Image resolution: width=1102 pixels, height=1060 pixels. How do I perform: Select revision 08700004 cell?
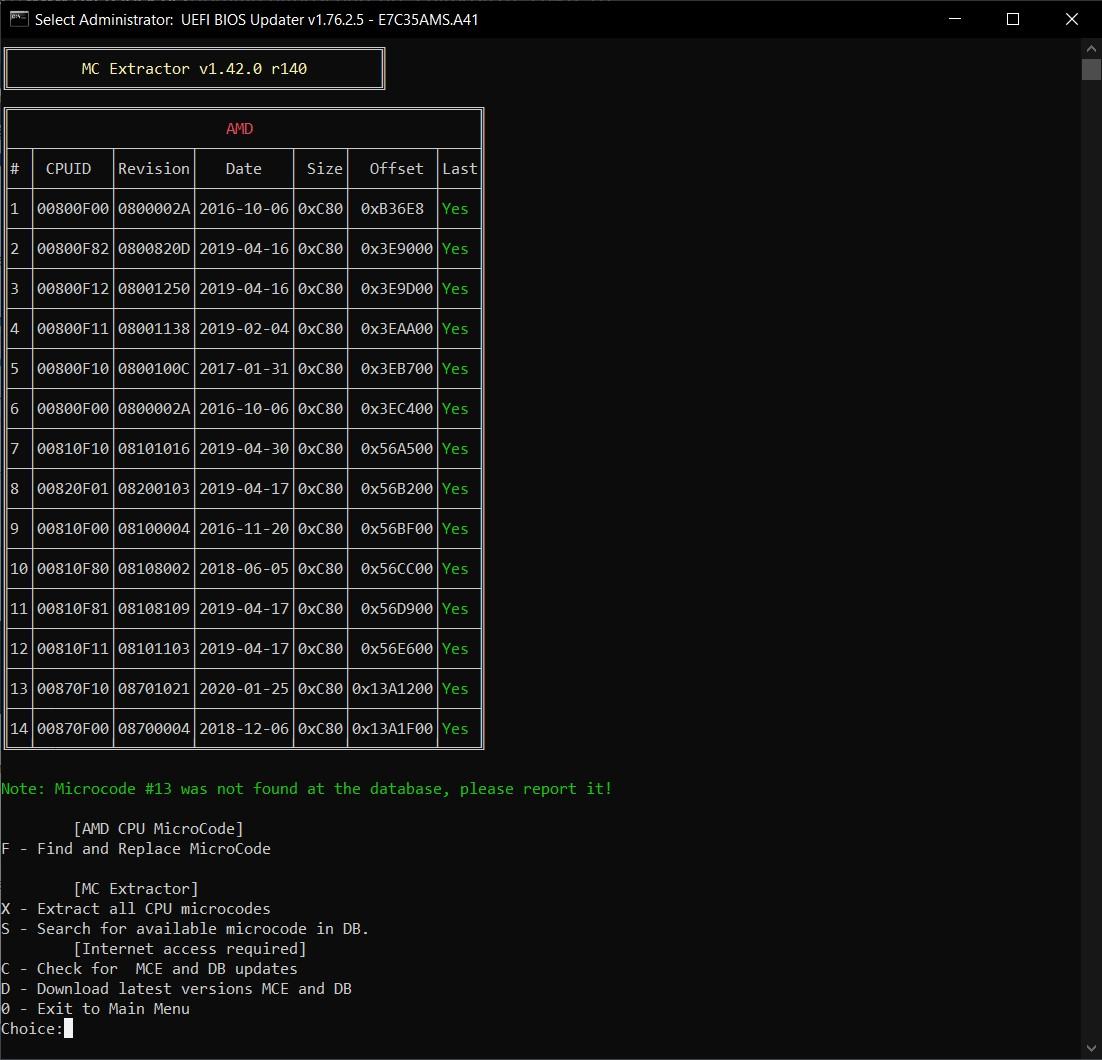[x=154, y=730]
